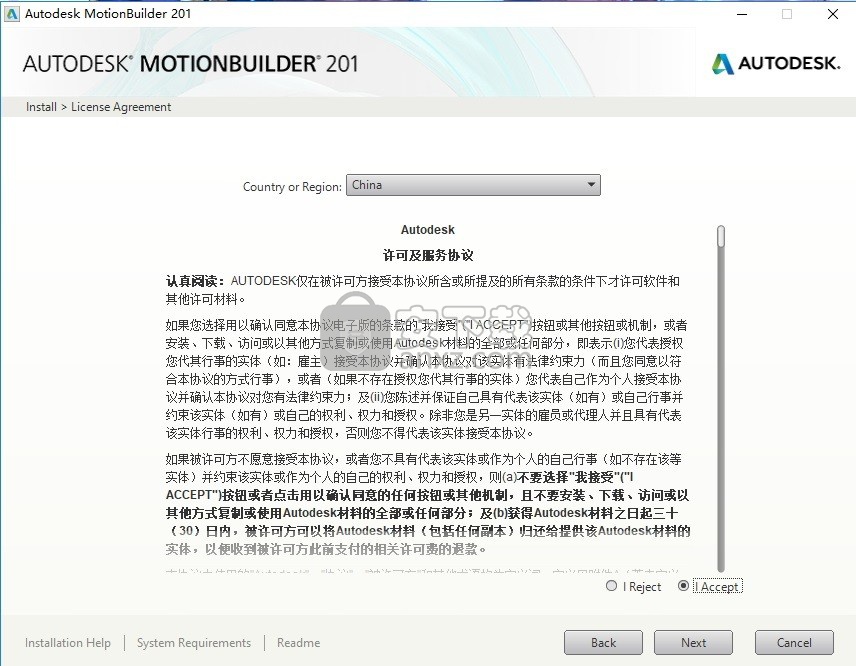Click the Cancel button
This screenshot has height=666, width=856.
[794, 643]
